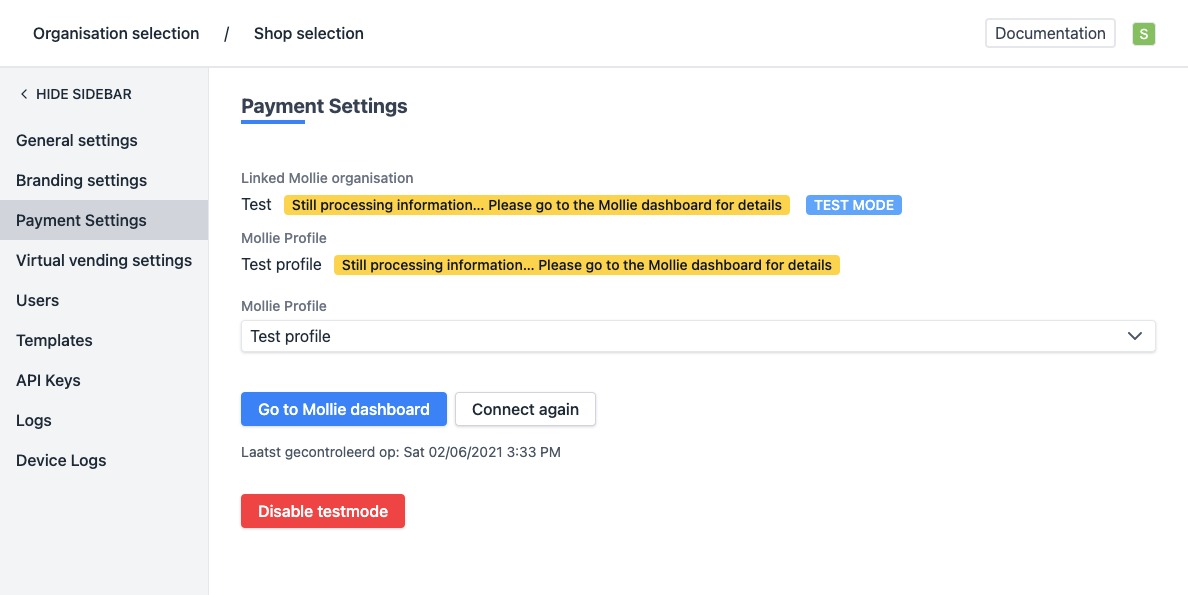Open Device Logs page
The height and width of the screenshot is (595, 1188).
(x=61, y=460)
